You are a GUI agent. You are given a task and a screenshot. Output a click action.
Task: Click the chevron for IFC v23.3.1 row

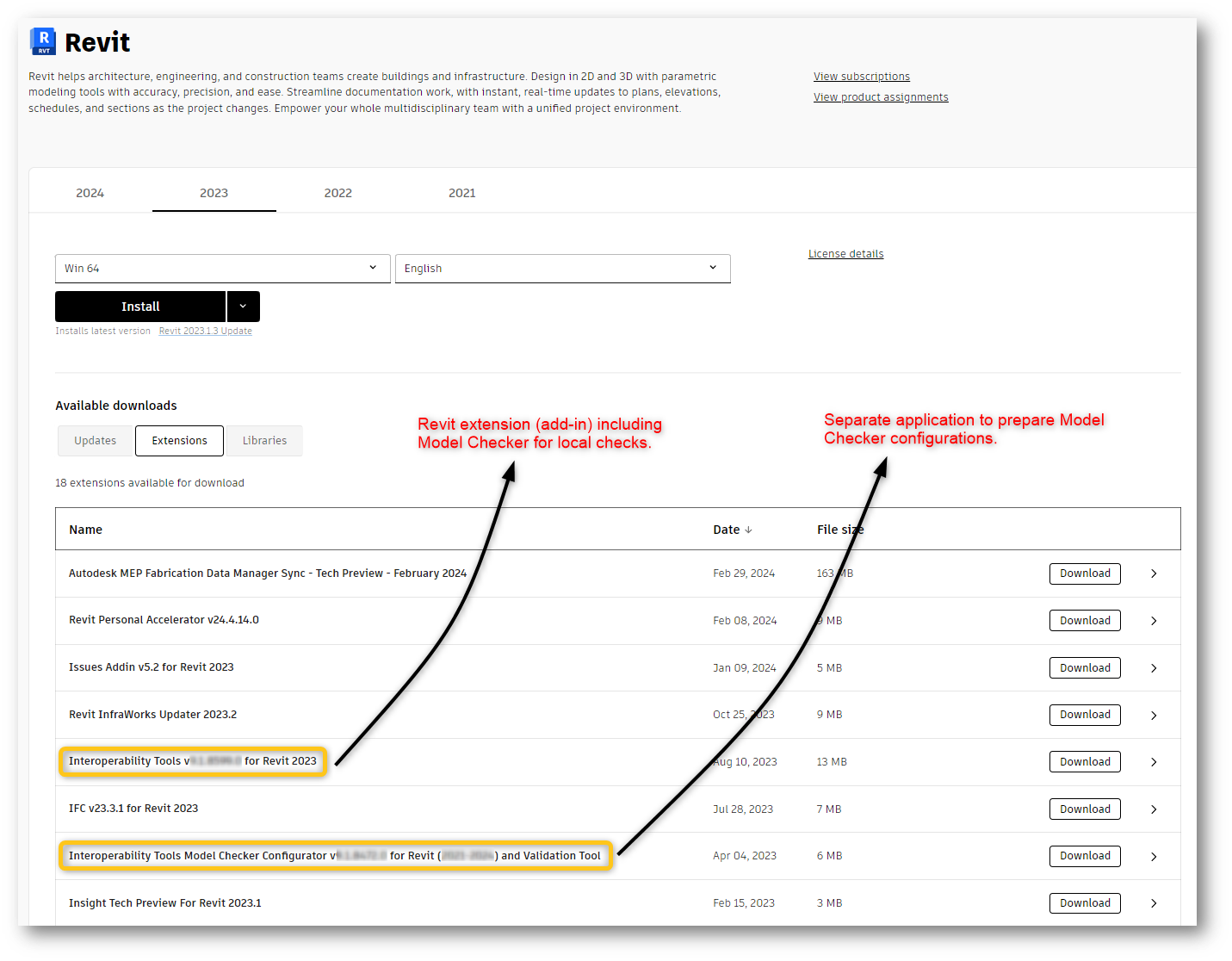[x=1154, y=809]
